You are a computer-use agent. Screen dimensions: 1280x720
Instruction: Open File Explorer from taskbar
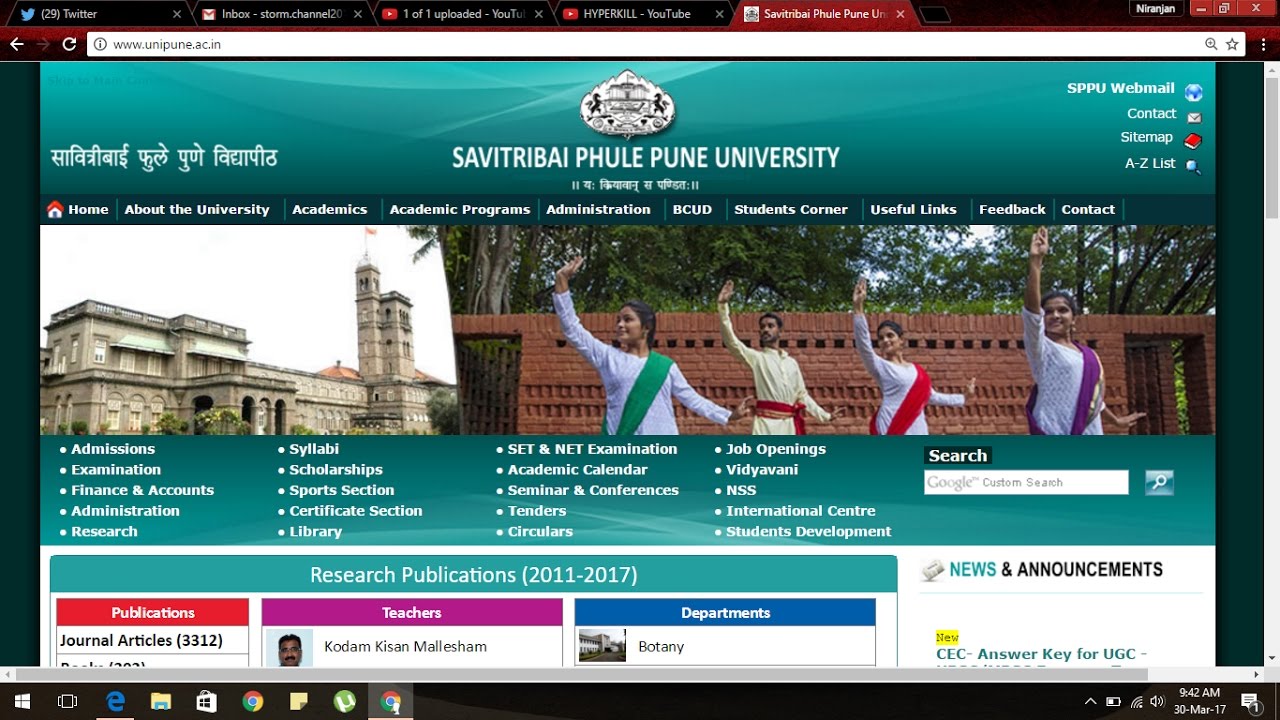point(161,702)
